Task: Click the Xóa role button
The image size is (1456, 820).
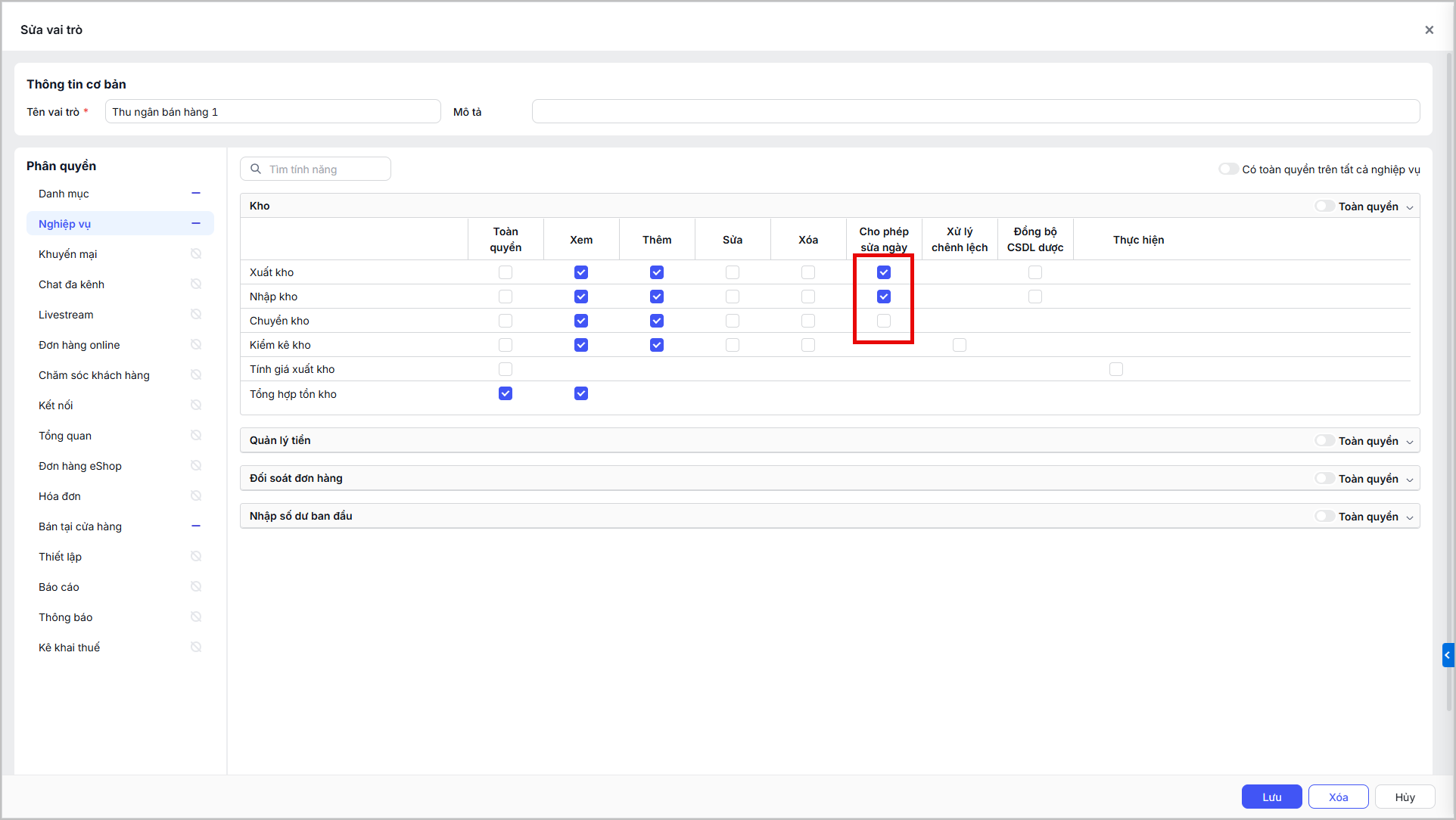Action: (1338, 797)
